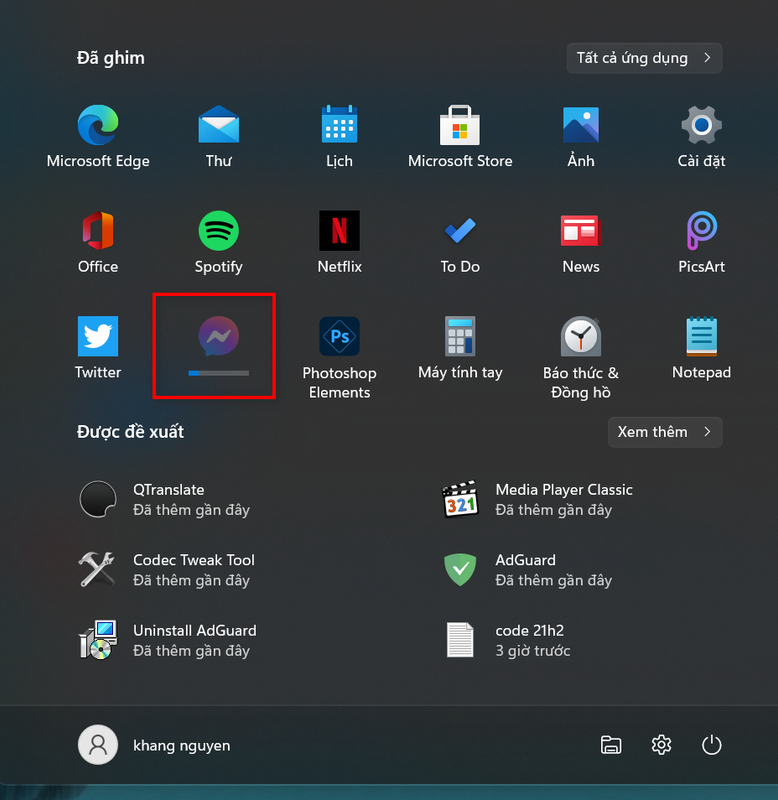Open the khang nguyen account menu
The image size is (778, 800).
[x=154, y=745]
